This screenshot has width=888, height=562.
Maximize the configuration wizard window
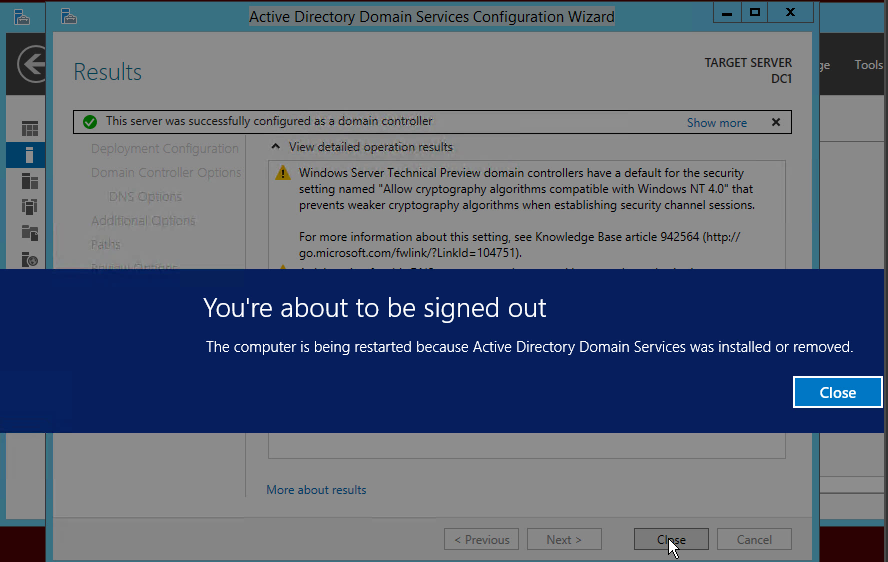coord(755,12)
